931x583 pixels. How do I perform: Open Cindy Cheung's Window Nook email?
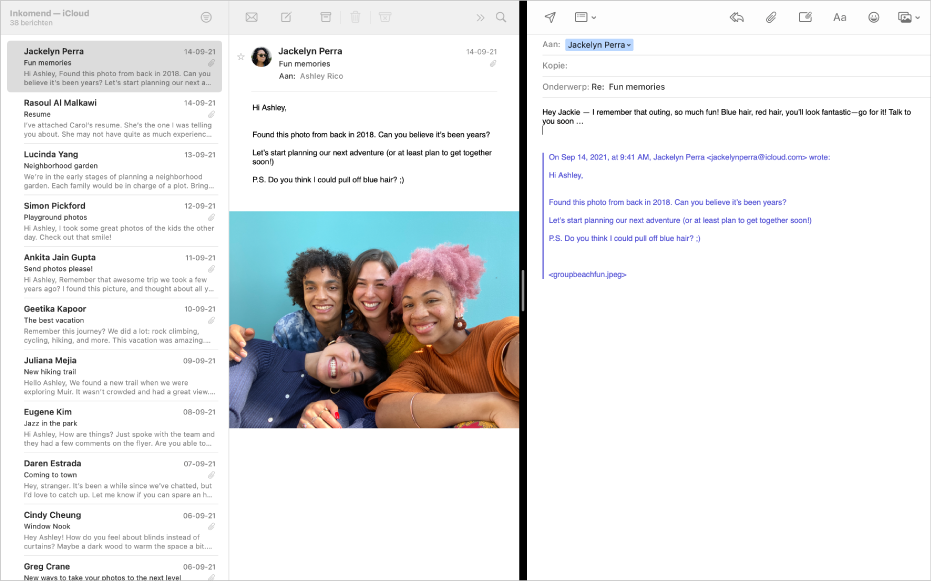[x=115, y=531]
